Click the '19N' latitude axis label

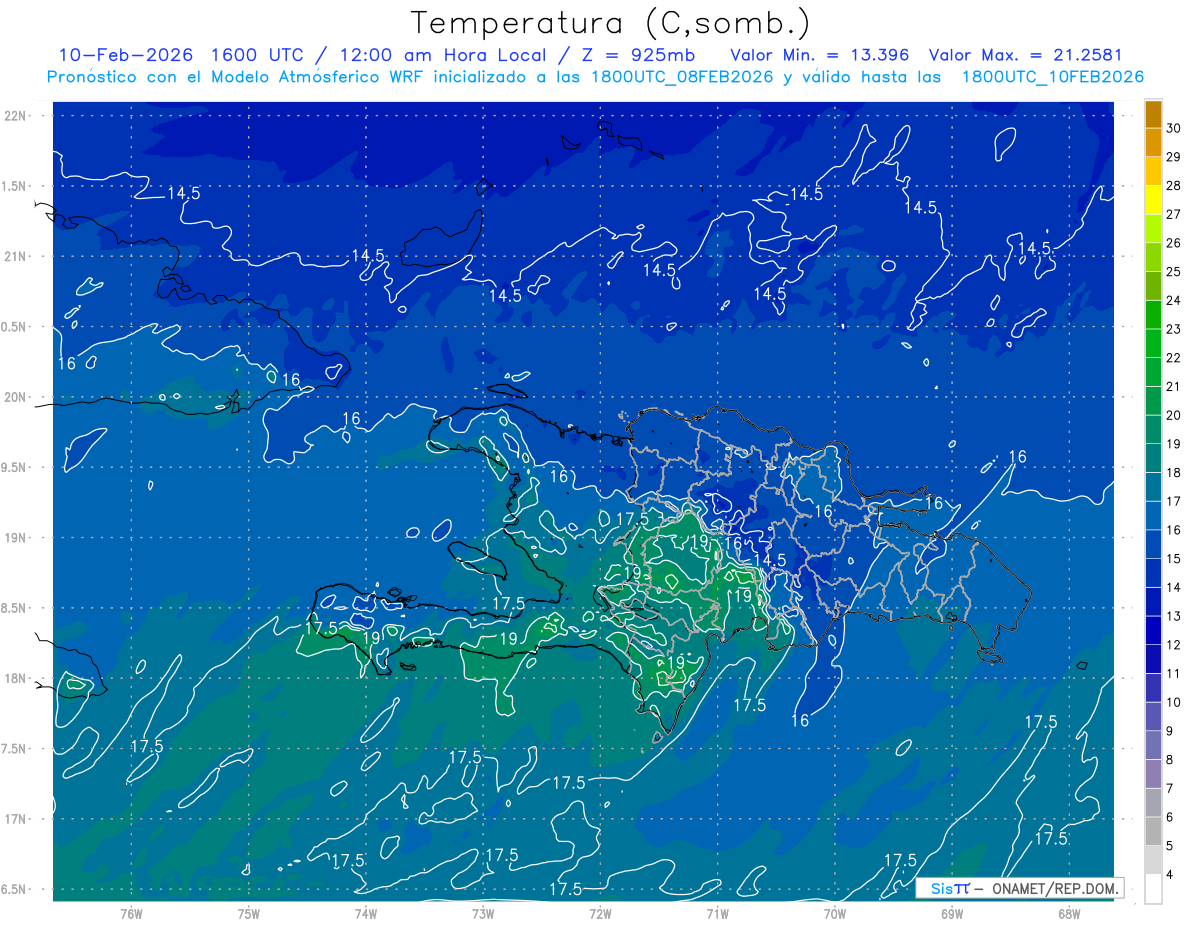coord(14,538)
